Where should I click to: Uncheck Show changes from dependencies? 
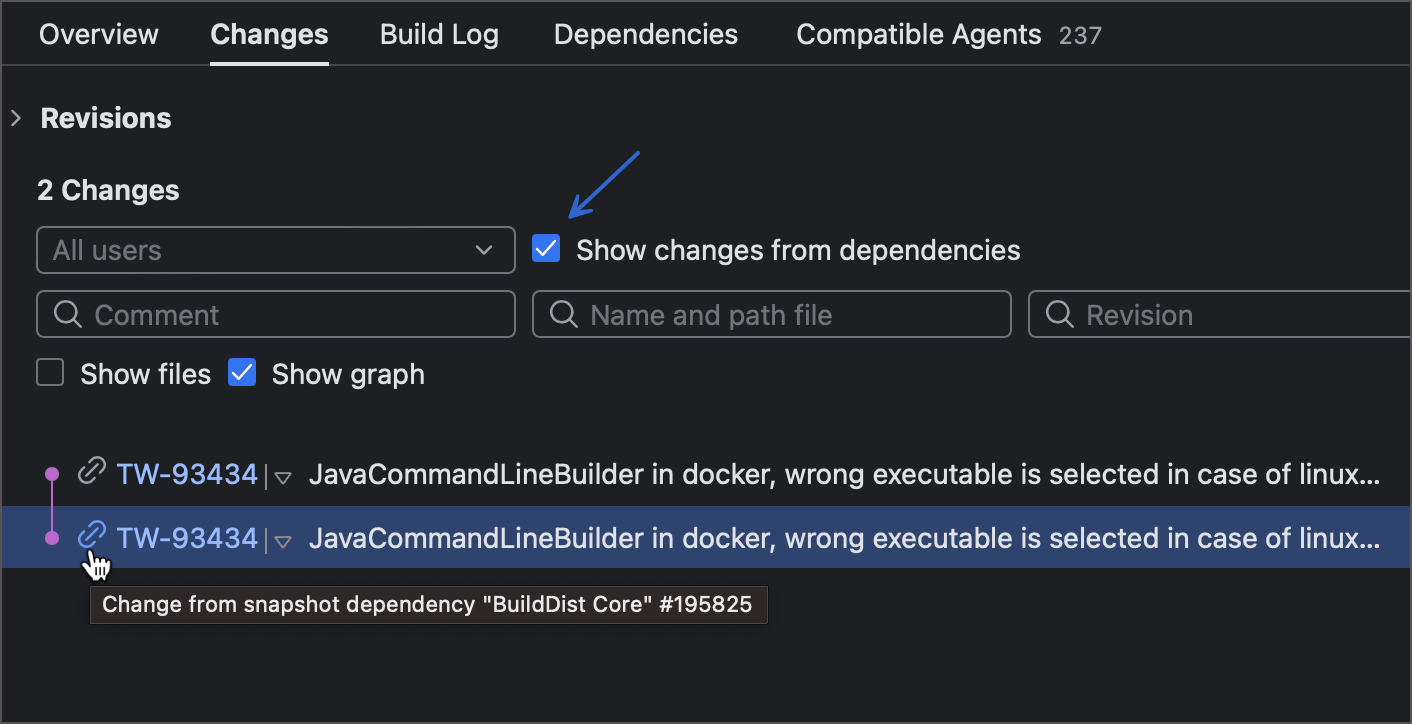tap(545, 249)
